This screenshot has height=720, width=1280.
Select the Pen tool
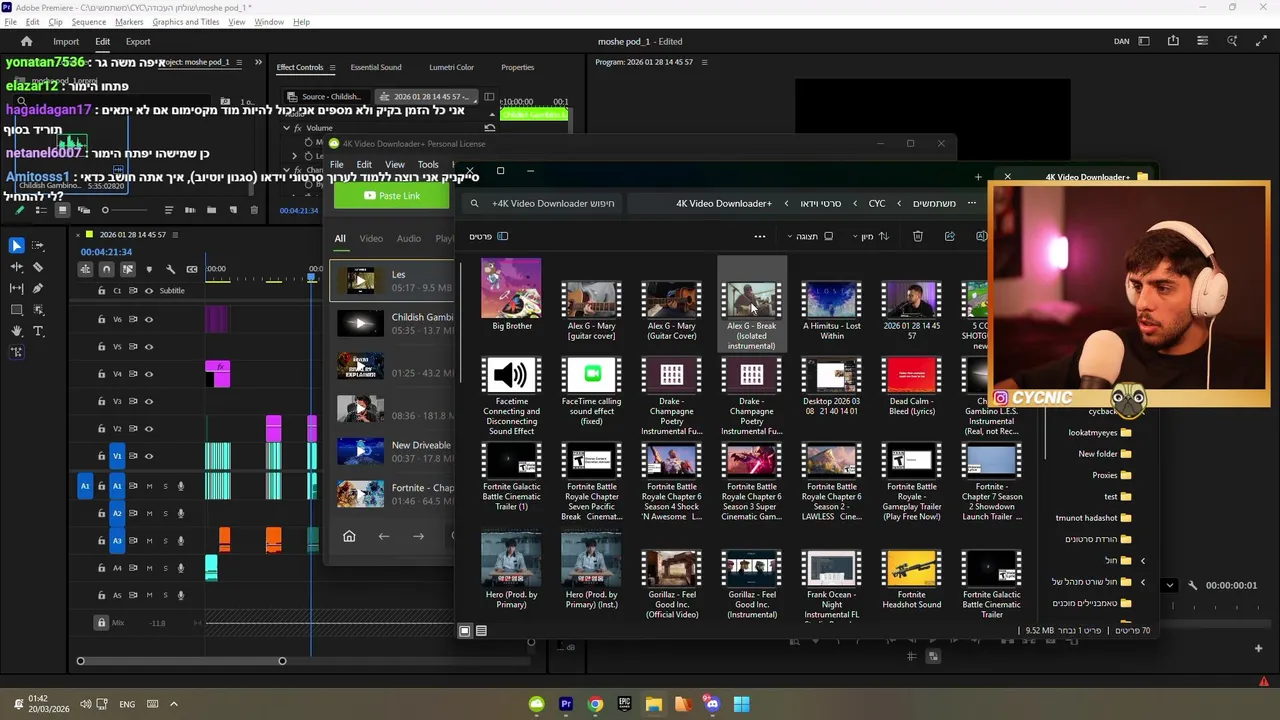(x=38, y=288)
